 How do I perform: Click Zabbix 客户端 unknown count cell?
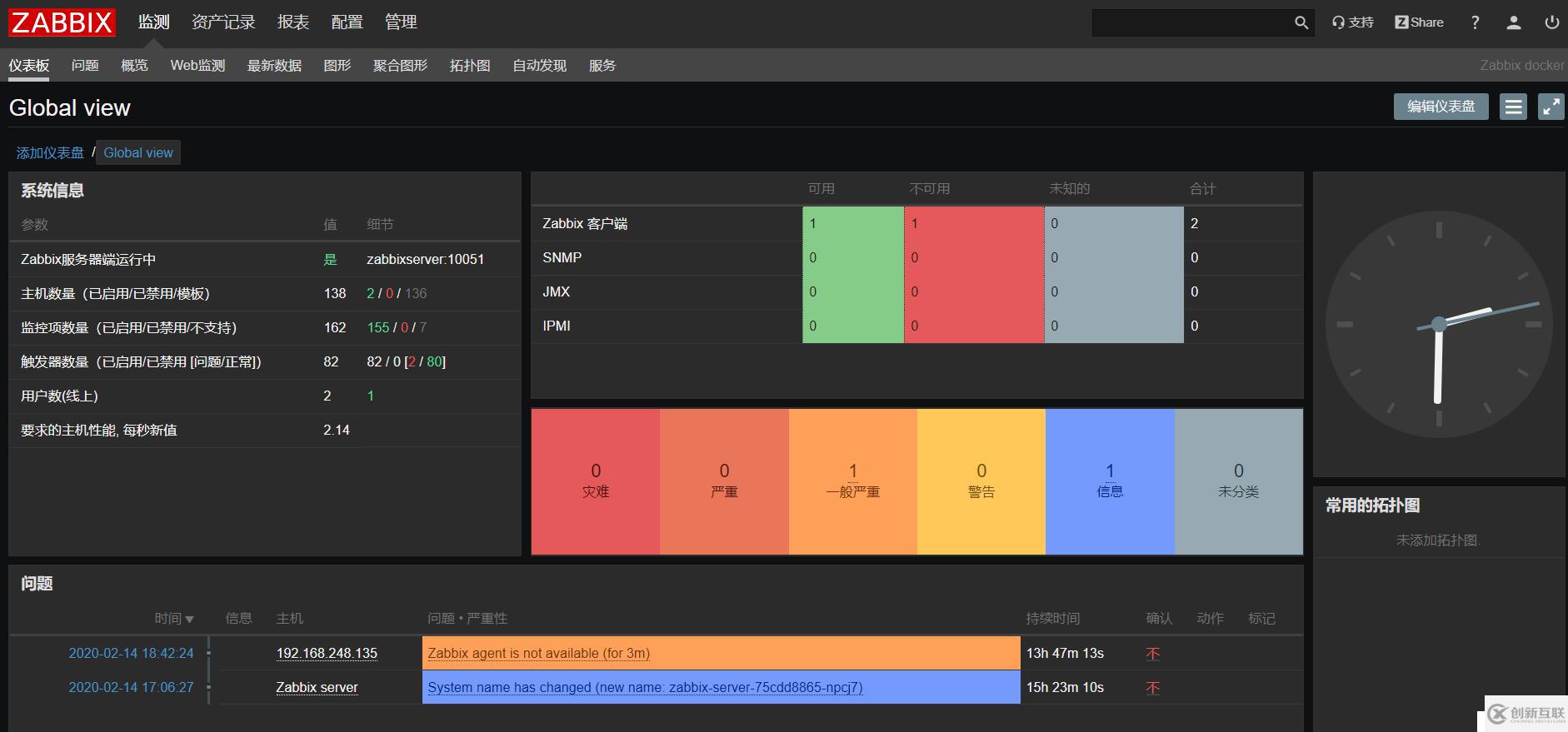click(x=1114, y=224)
